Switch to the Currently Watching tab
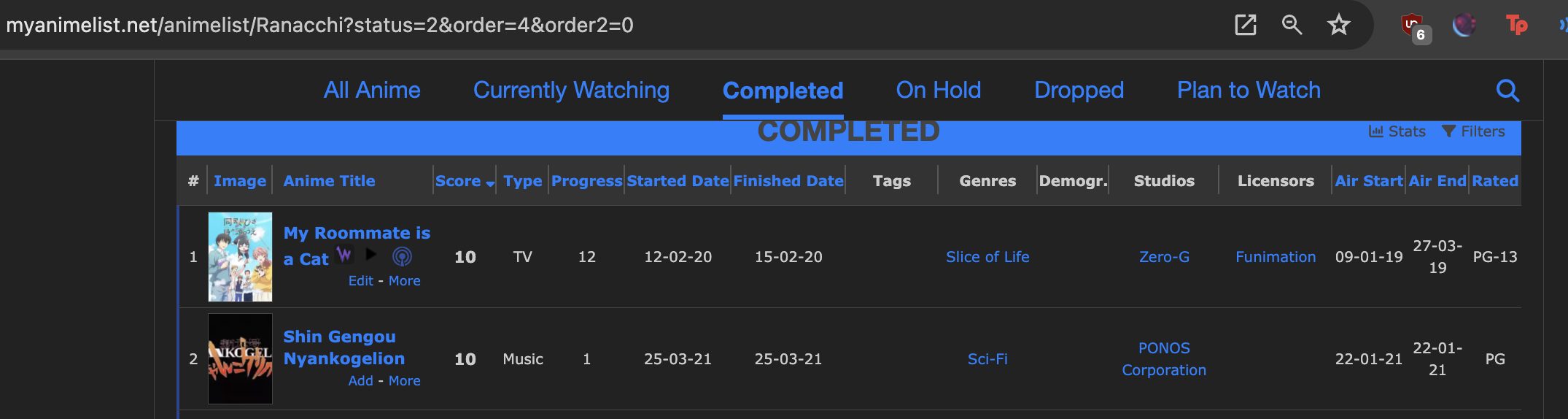The height and width of the screenshot is (419, 1568). pos(571,91)
